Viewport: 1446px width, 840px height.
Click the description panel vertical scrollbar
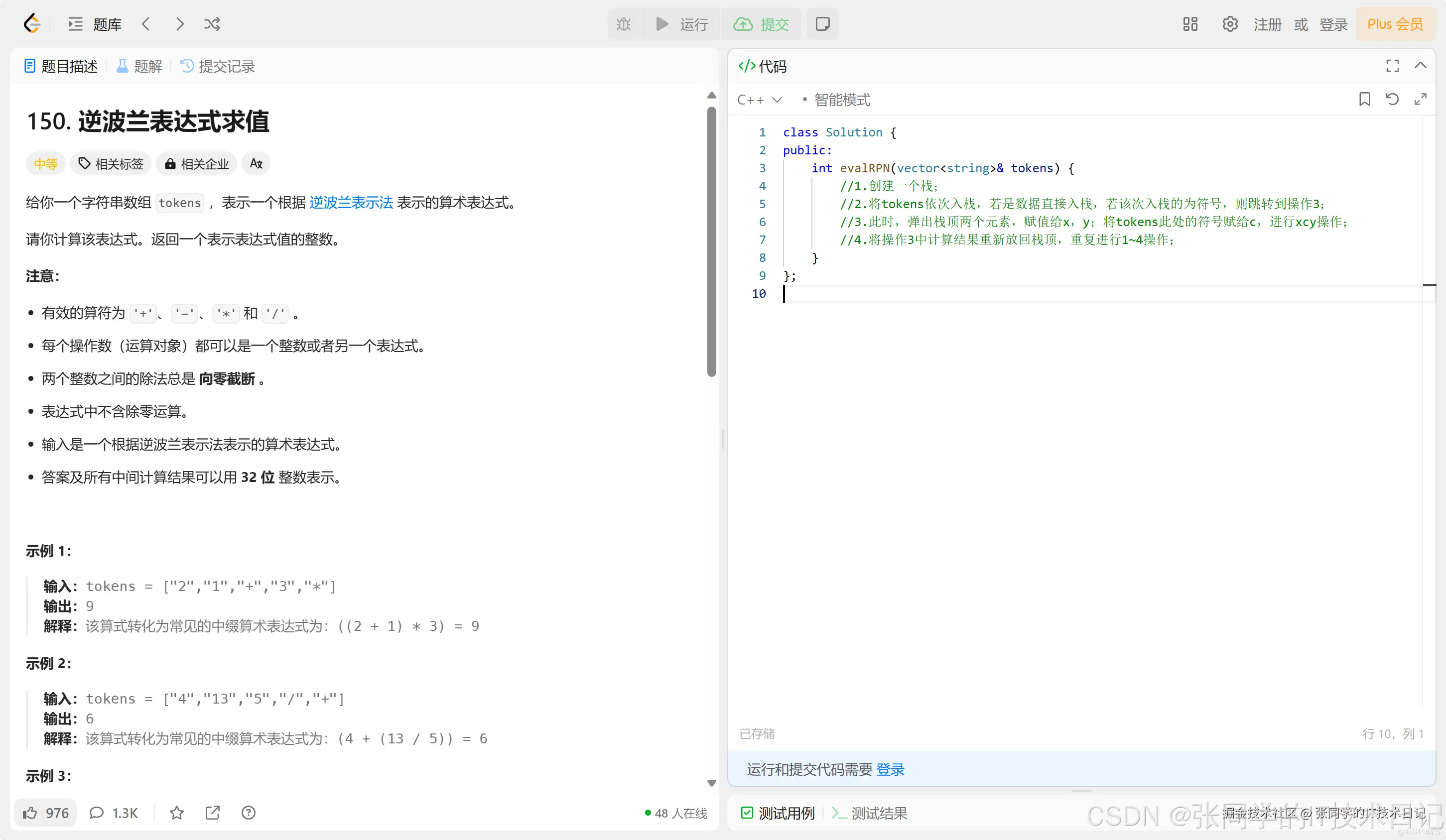tap(711, 241)
